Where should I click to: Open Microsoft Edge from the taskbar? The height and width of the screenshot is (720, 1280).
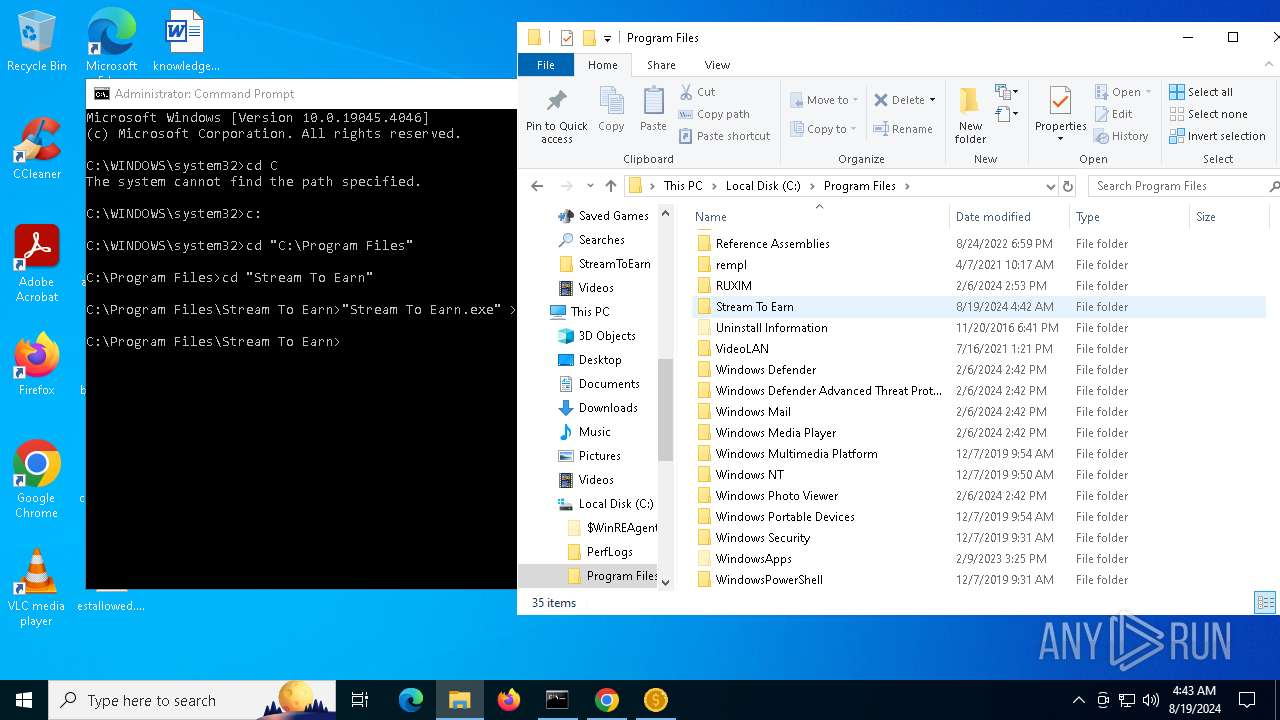(411, 700)
